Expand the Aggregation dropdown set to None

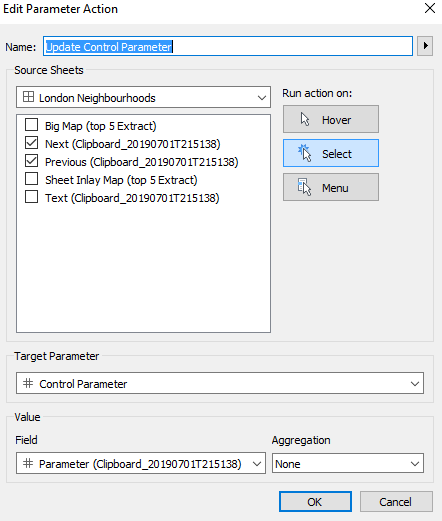point(348,463)
